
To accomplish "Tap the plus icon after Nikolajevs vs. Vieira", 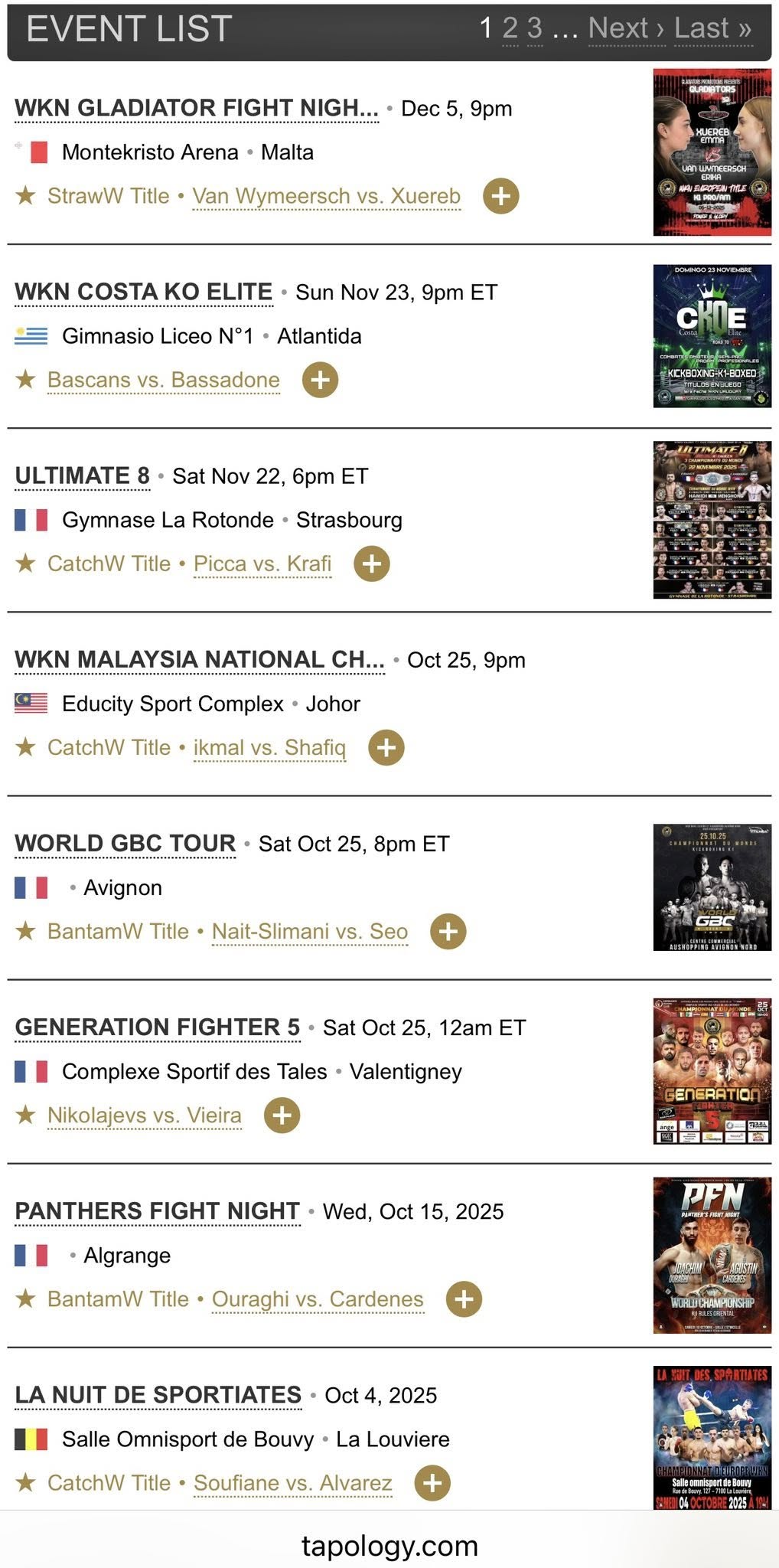I will click(282, 1115).
